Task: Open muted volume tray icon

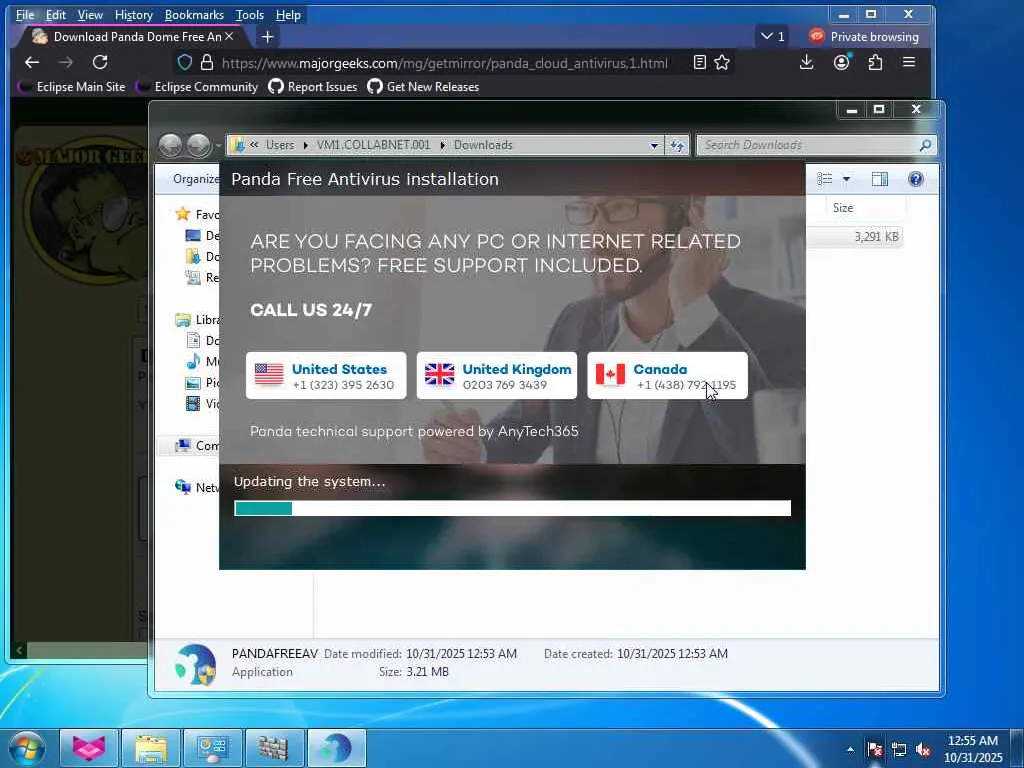Action: (923, 750)
